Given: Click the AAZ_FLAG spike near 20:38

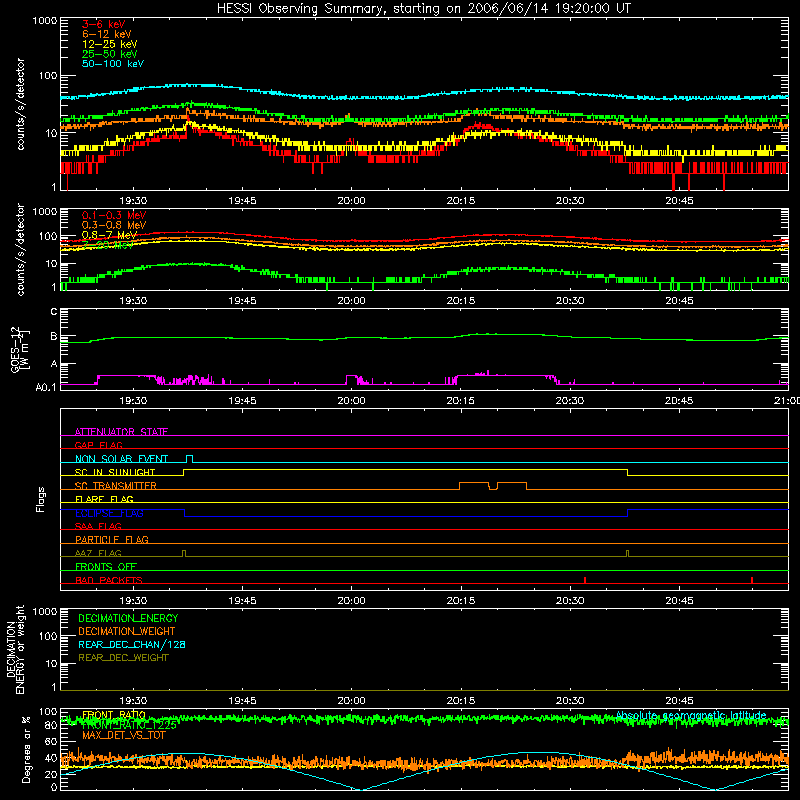Looking at the screenshot, I should coord(628,554).
